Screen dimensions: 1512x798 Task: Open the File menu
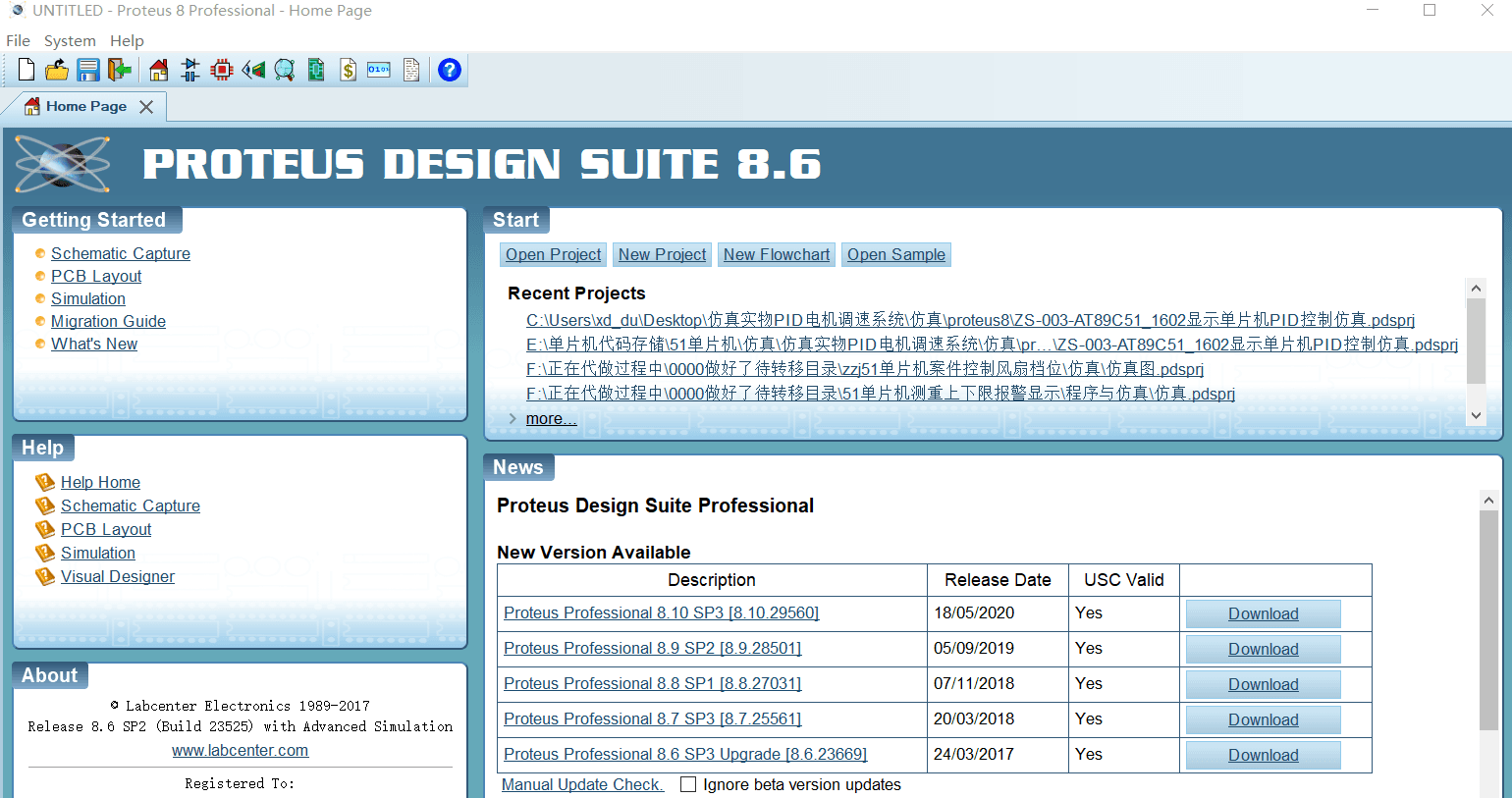pos(18,40)
